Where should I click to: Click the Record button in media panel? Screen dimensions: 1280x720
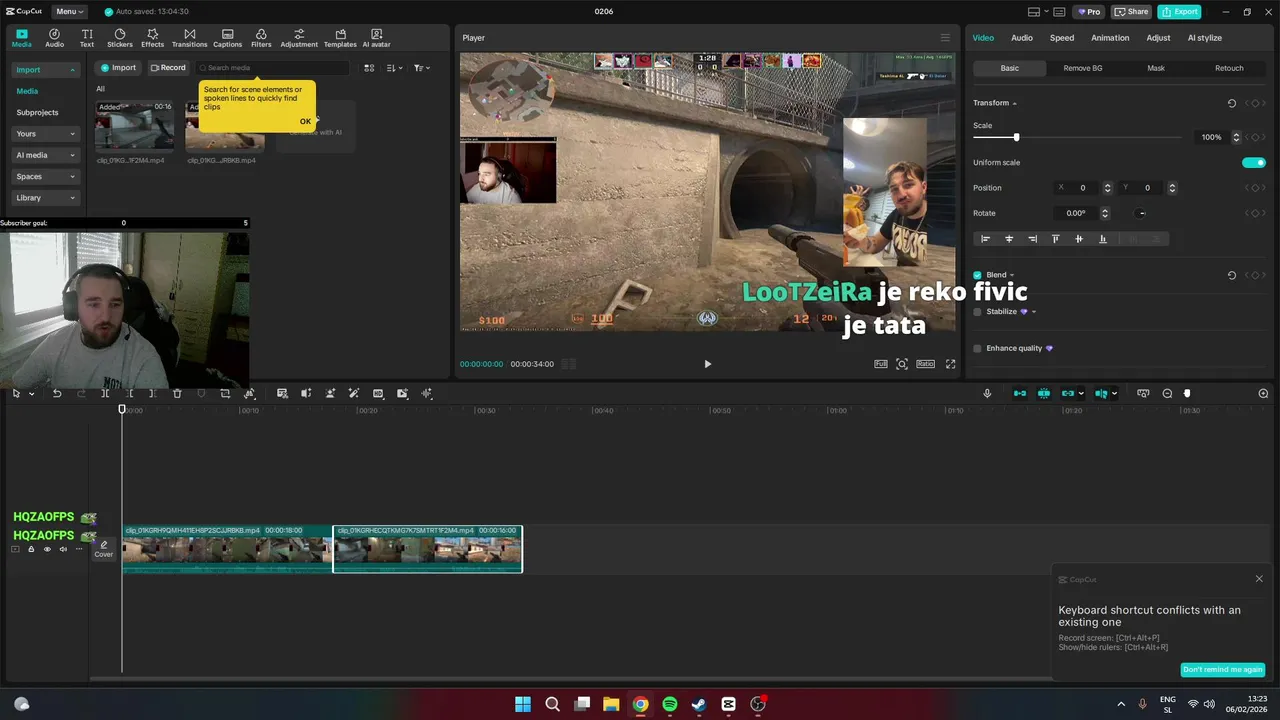[x=168, y=68]
